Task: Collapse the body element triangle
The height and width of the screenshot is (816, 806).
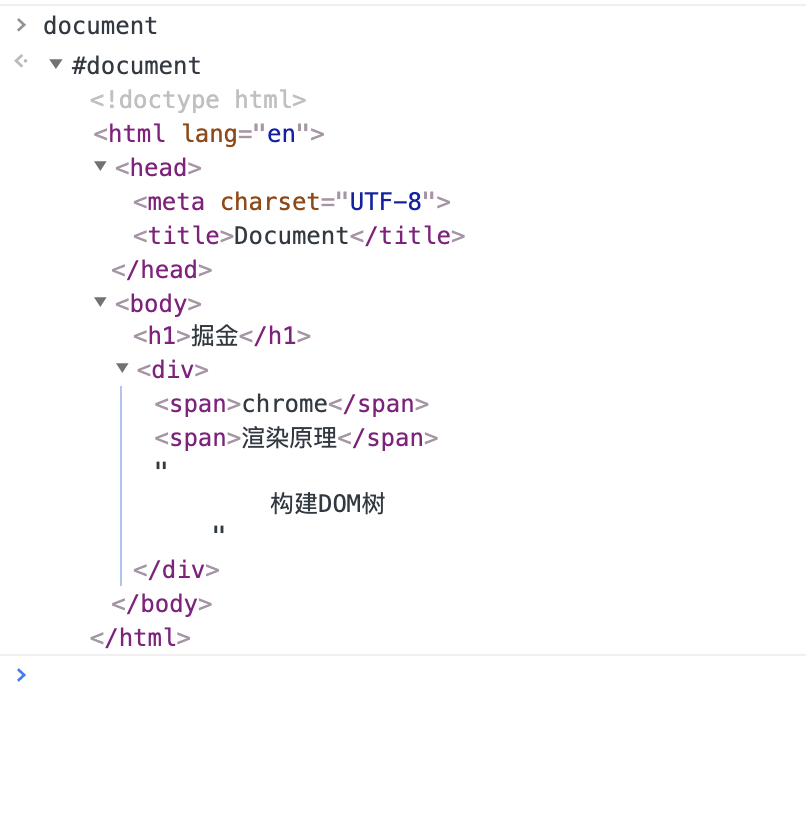Action: pyautogui.click(x=100, y=302)
